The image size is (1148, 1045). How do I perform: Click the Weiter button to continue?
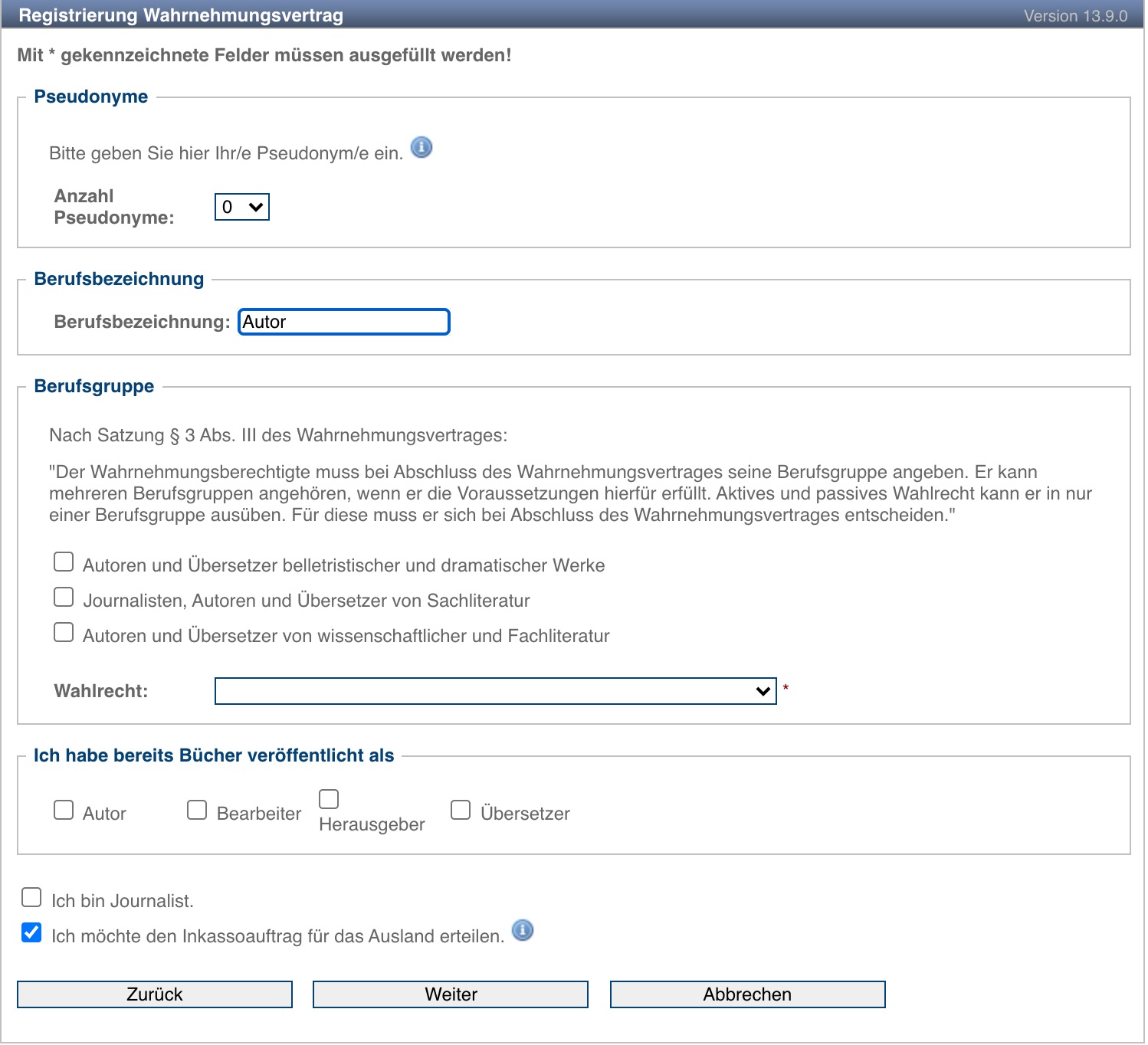(451, 994)
